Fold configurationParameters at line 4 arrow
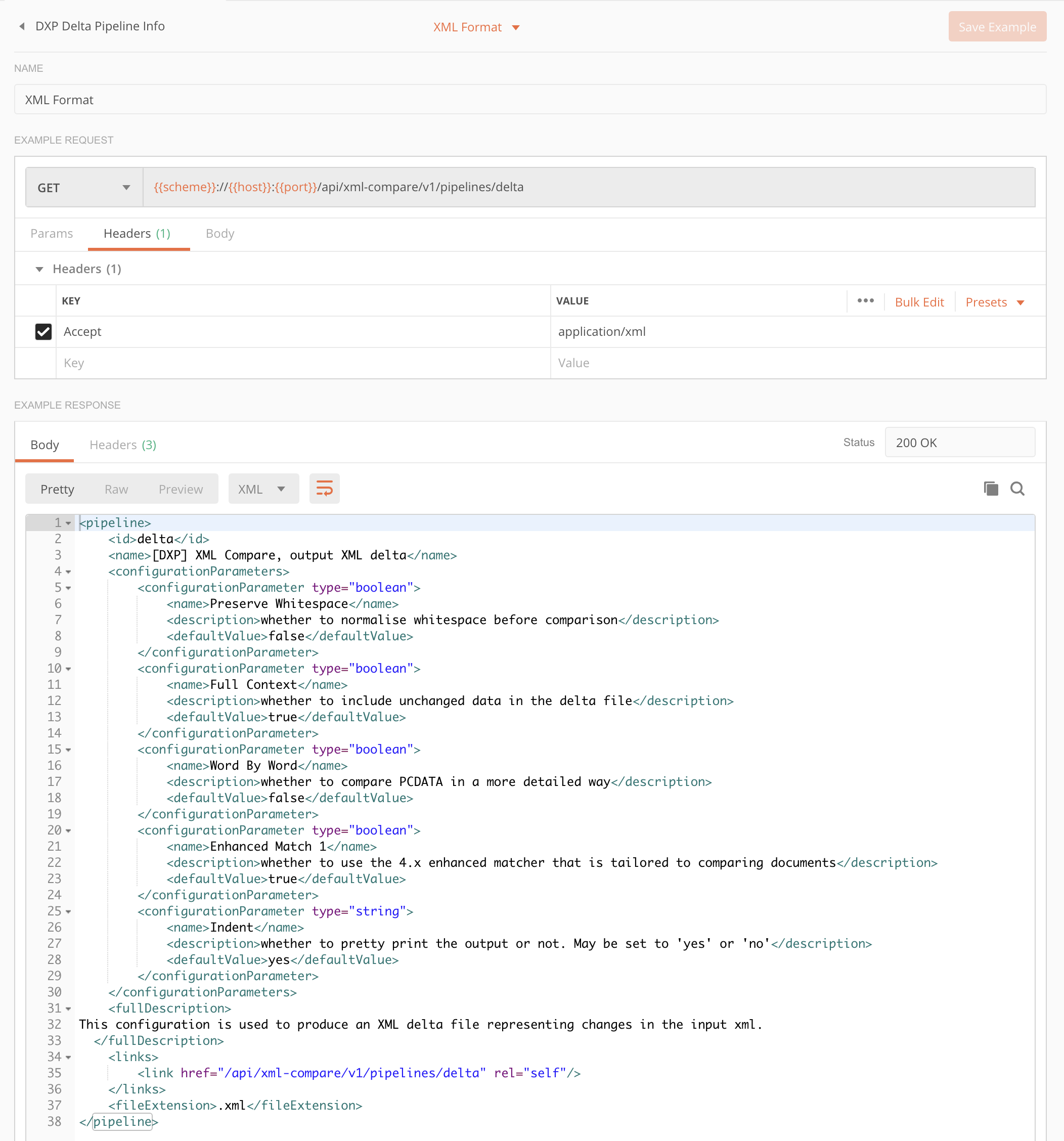The width and height of the screenshot is (1064, 1141). coord(68,572)
